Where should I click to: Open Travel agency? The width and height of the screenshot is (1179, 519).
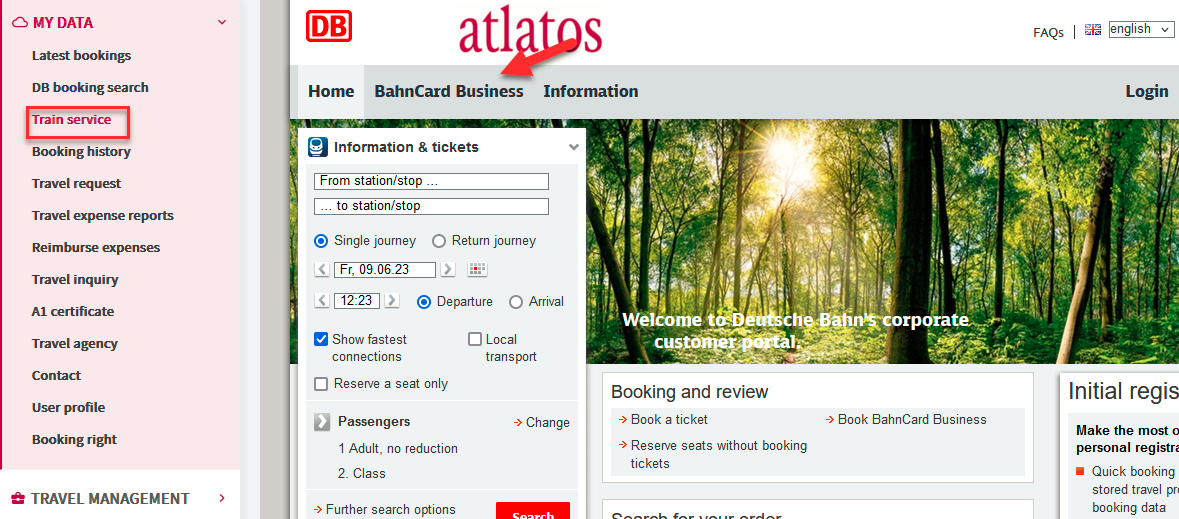(x=74, y=343)
